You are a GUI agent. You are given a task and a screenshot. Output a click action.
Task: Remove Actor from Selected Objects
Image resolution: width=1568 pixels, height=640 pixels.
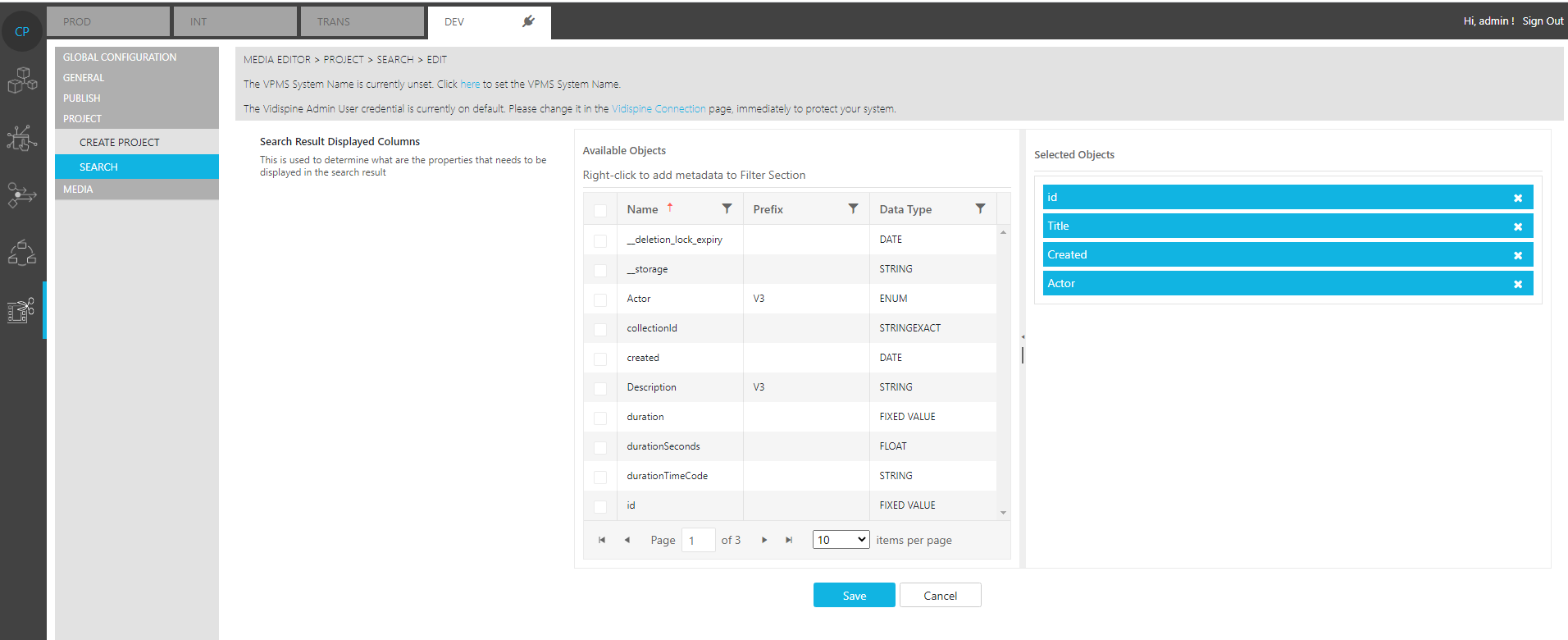1517,284
